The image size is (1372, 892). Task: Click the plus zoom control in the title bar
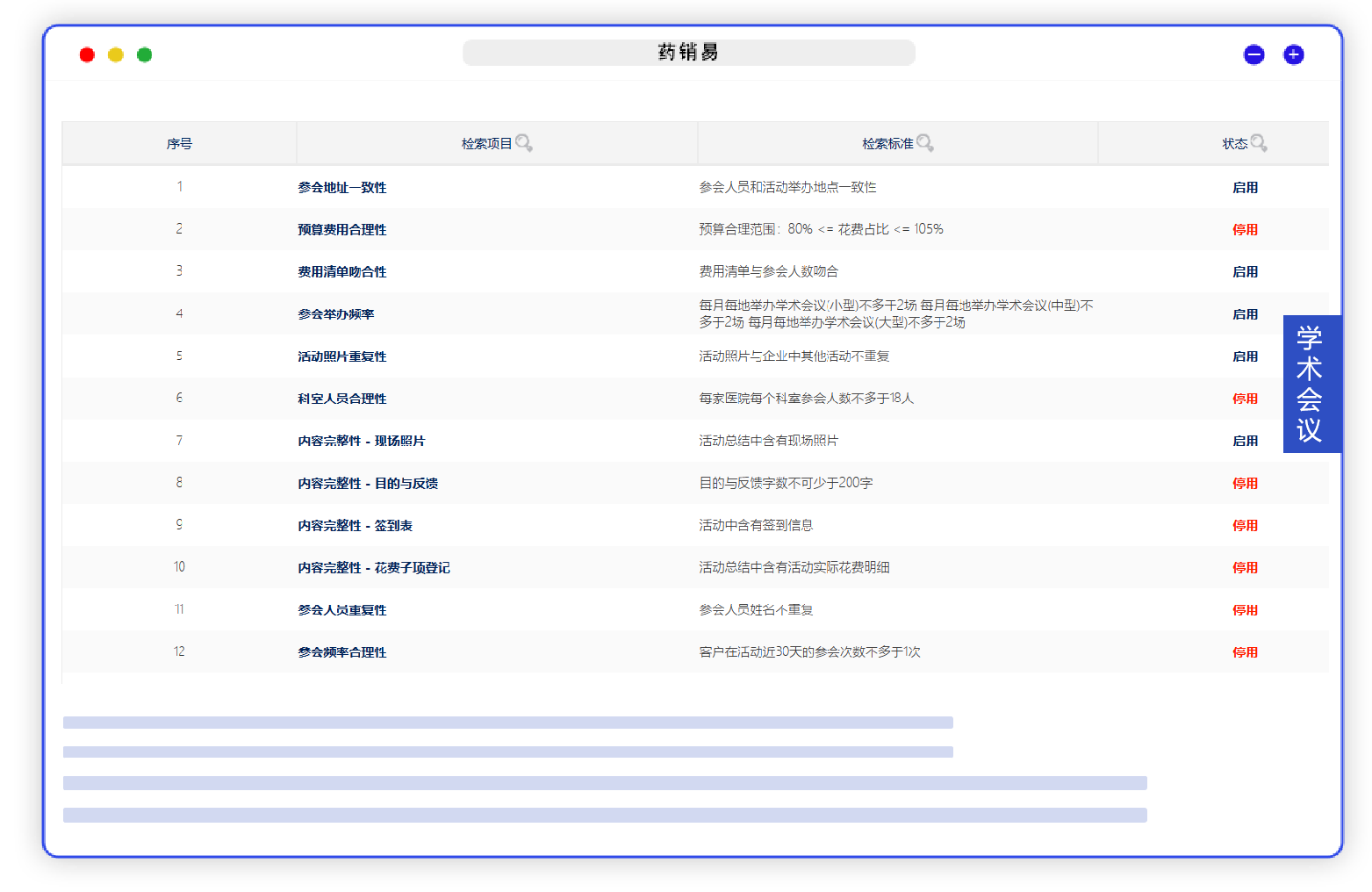point(1293,54)
